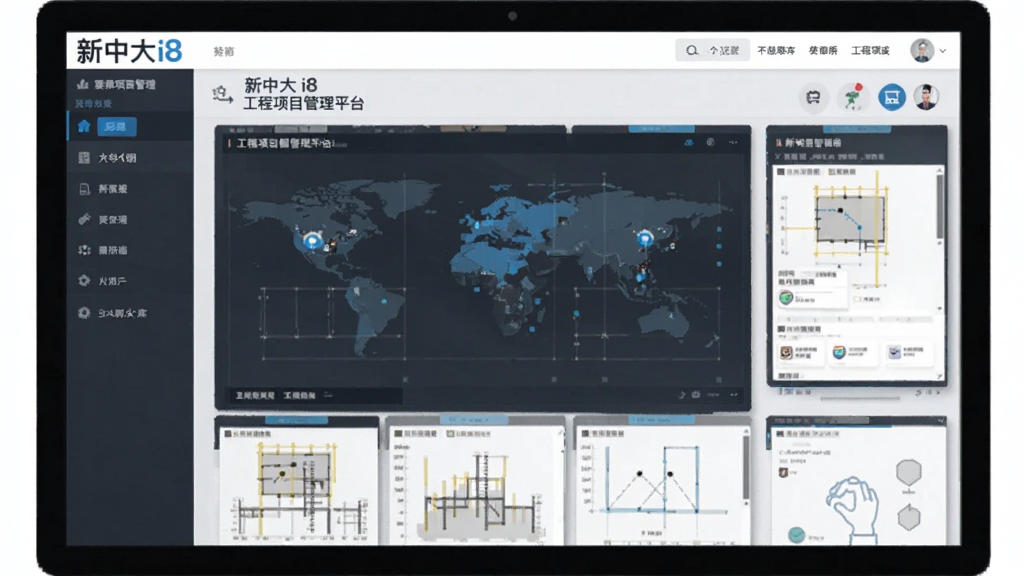Open the blue circular monitor icon
This screenshot has height=576, width=1024.
[891, 97]
